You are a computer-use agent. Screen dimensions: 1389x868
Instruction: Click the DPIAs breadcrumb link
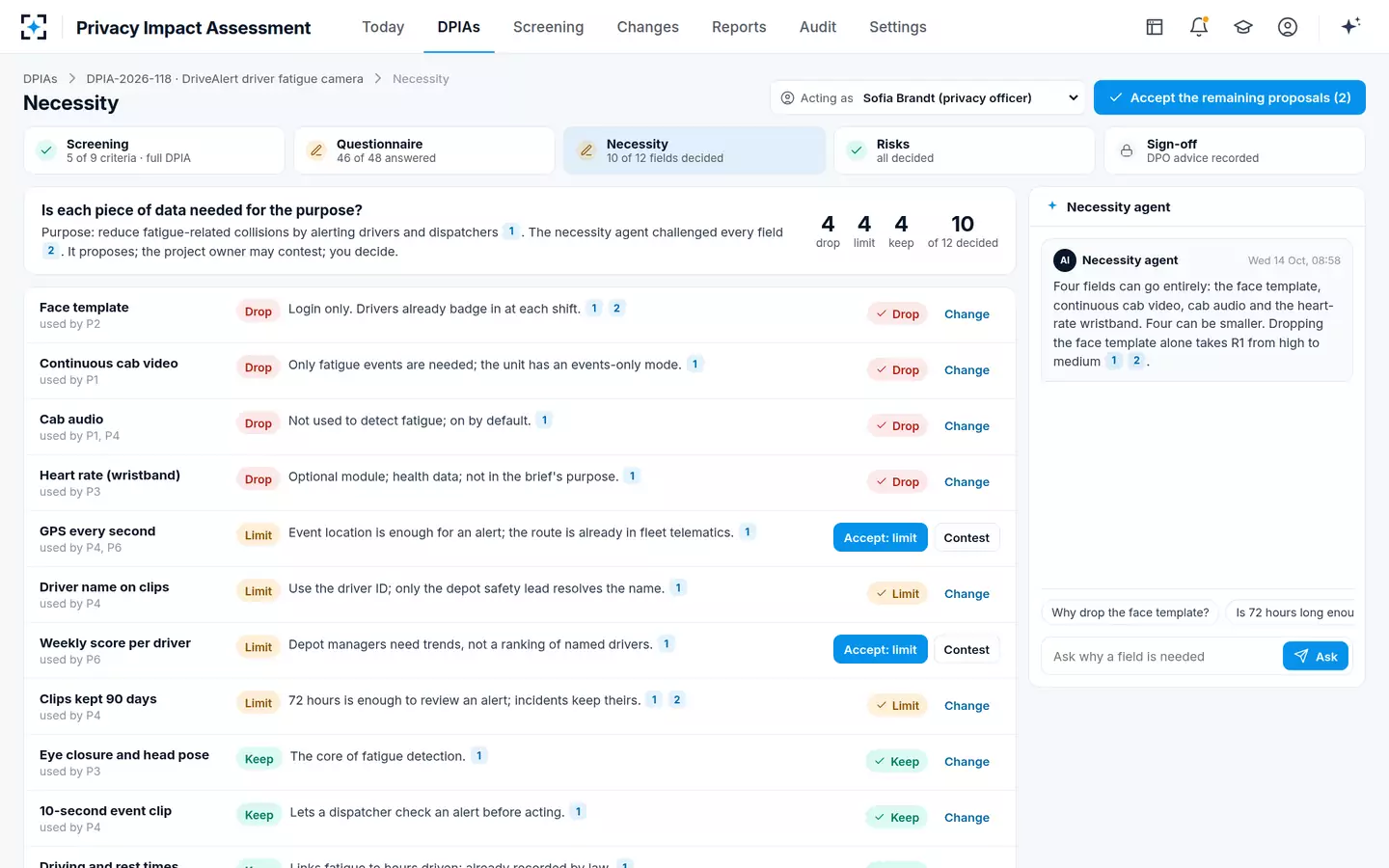pyautogui.click(x=41, y=79)
